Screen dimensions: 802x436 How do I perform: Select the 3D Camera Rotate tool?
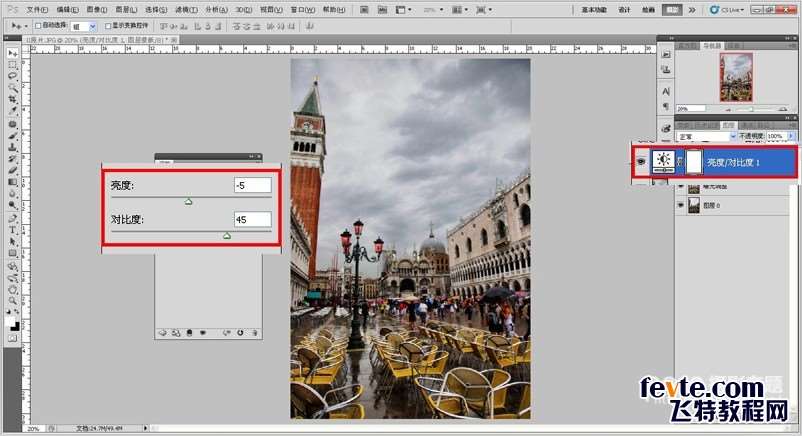click(12, 278)
